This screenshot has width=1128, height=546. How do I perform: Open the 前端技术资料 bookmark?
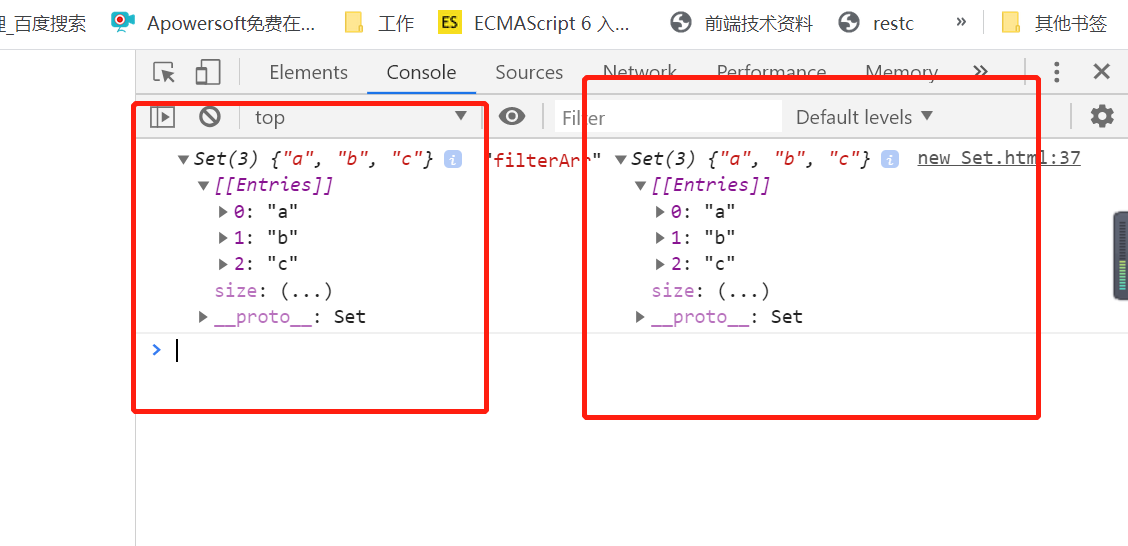[741, 23]
